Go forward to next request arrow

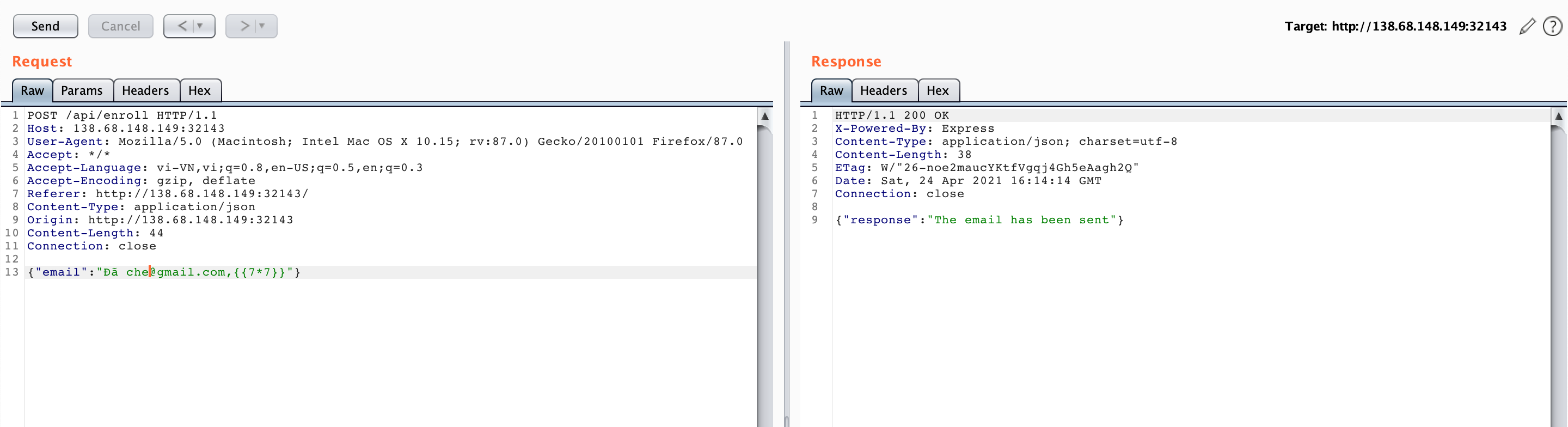(244, 26)
